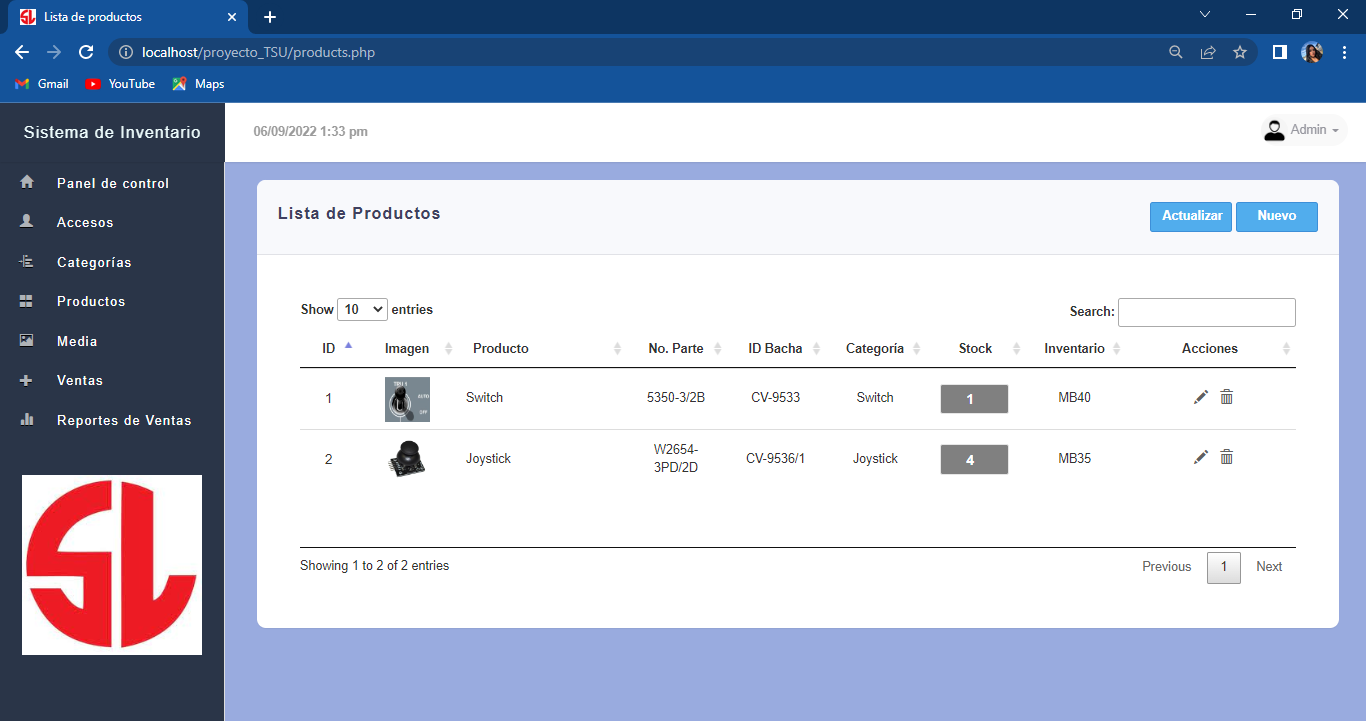
Task: Open the YouTube bookmark
Action: coord(120,84)
